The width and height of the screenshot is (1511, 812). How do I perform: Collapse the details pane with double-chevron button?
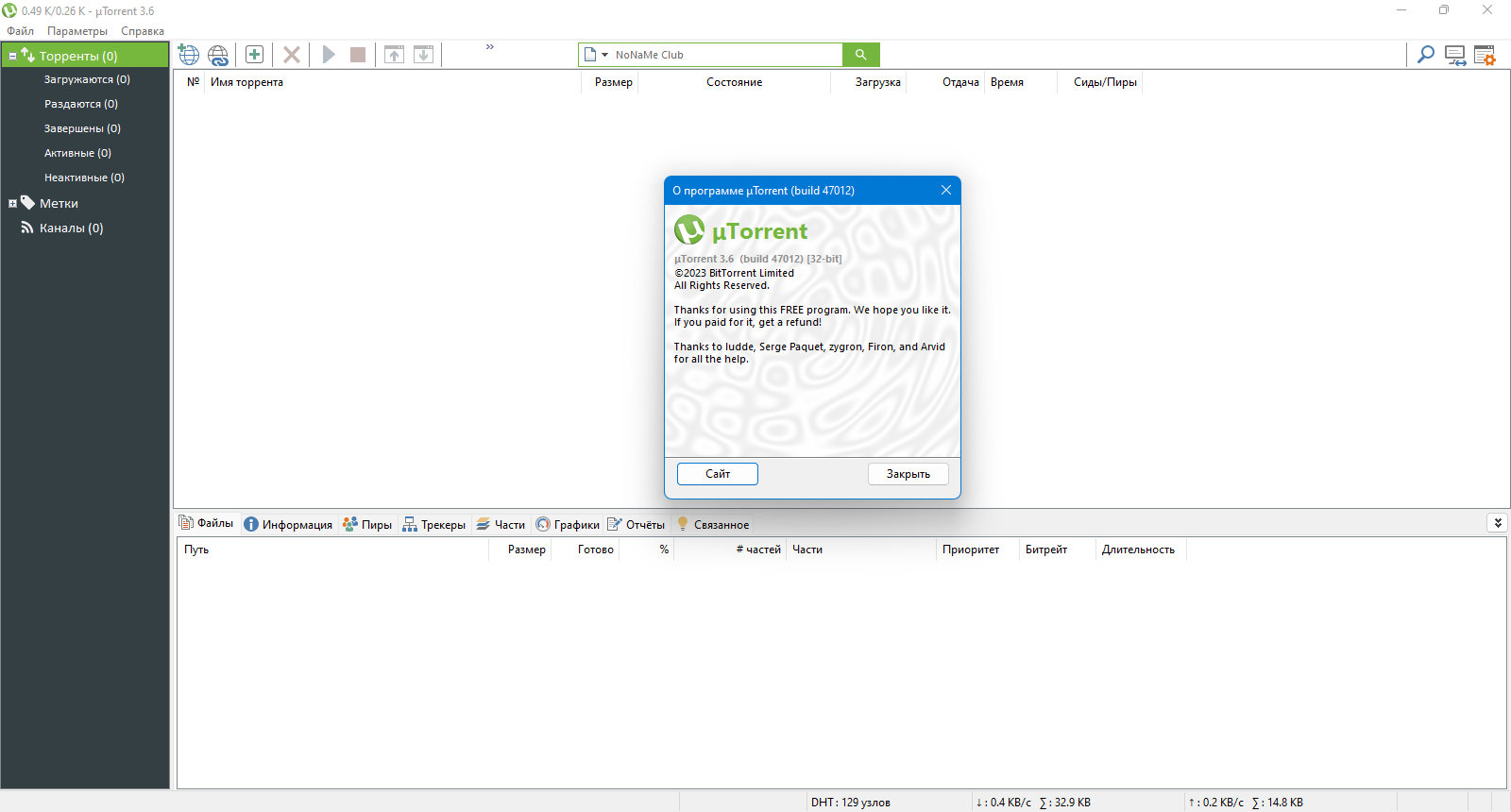click(1497, 523)
